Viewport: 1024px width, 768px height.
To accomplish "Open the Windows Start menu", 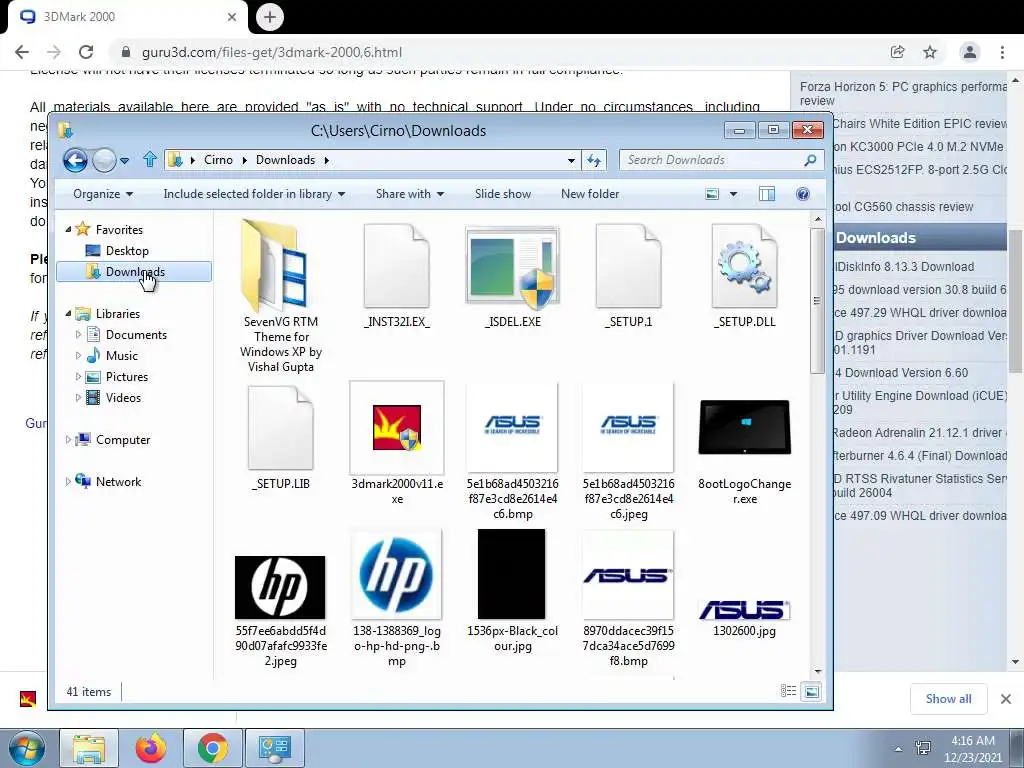I will point(27,748).
